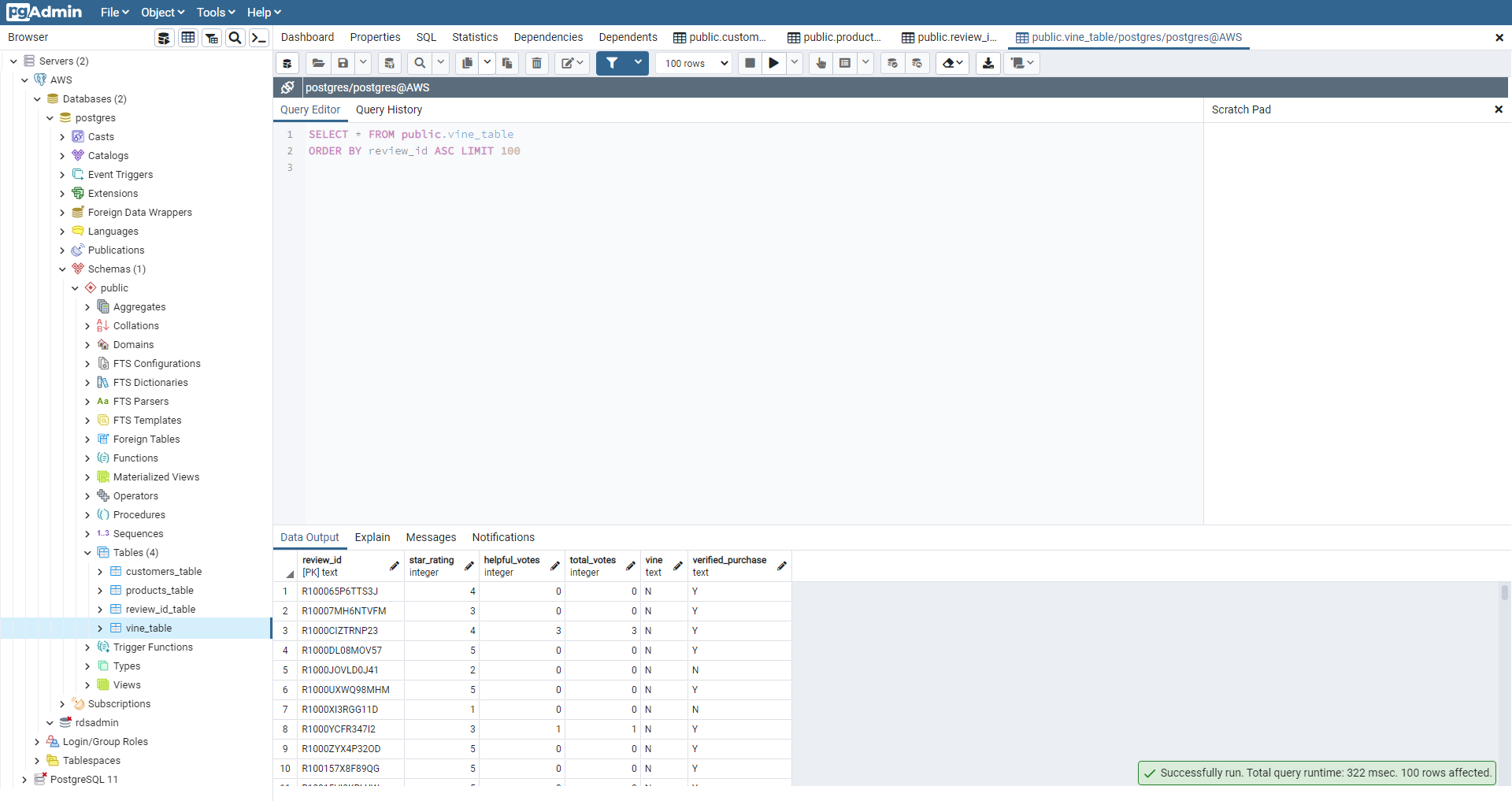Click the Delete trash can icon
This screenshot has height=801, width=1512.
536,63
